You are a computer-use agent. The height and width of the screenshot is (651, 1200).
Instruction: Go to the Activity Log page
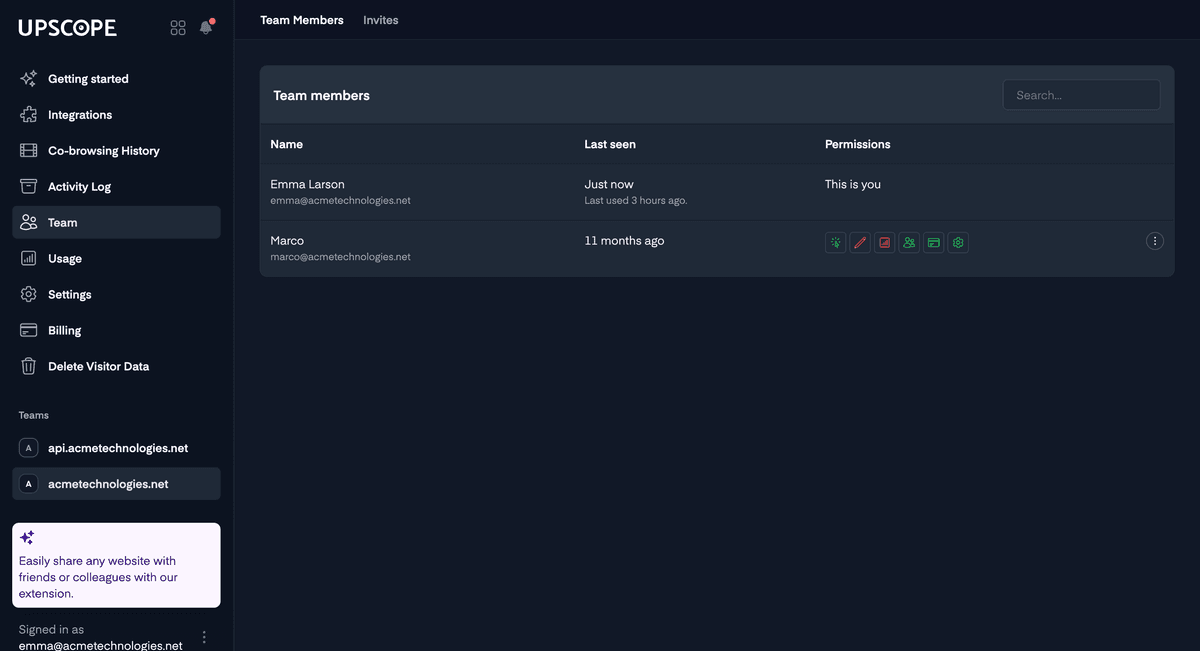pos(79,187)
